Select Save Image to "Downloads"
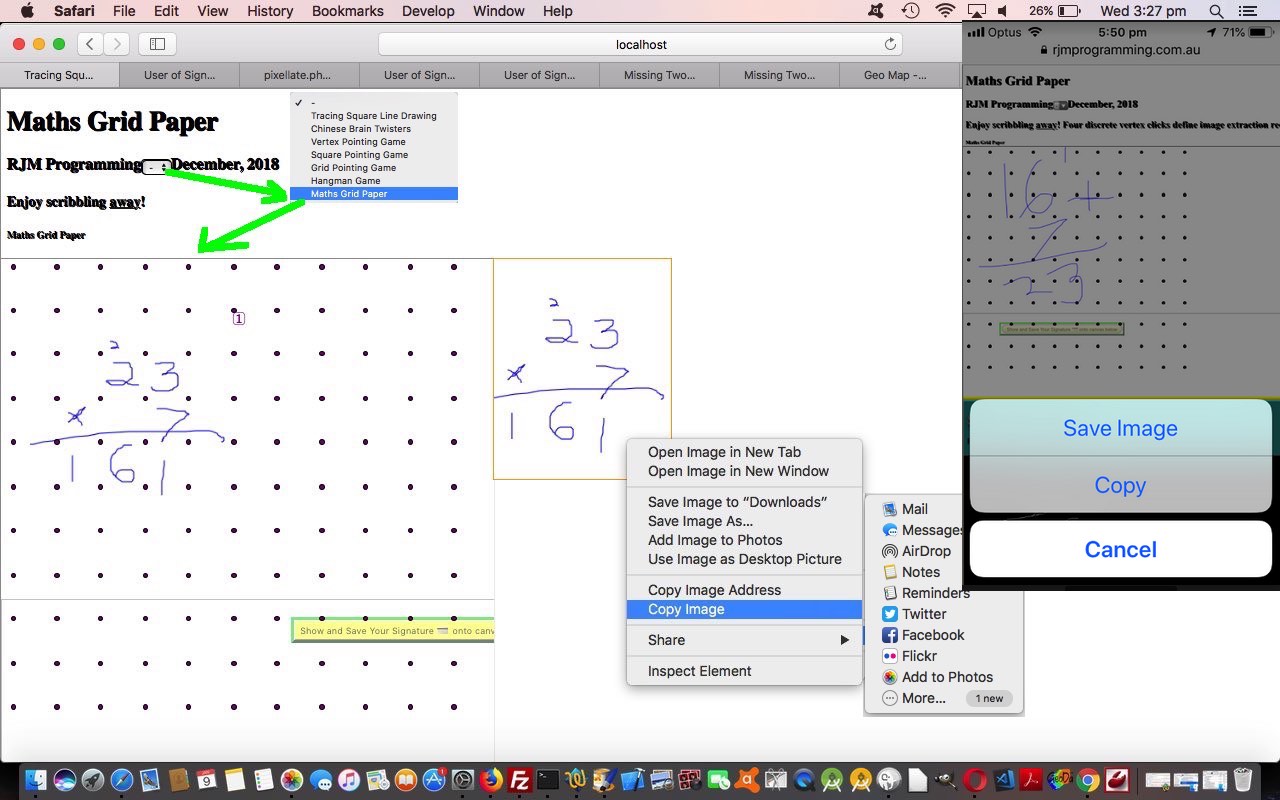 click(744, 502)
